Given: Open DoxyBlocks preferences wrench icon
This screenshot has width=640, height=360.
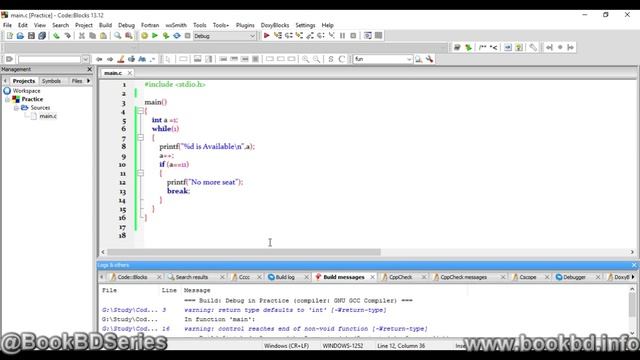Looking at the screenshot, I should click(x=533, y=47).
